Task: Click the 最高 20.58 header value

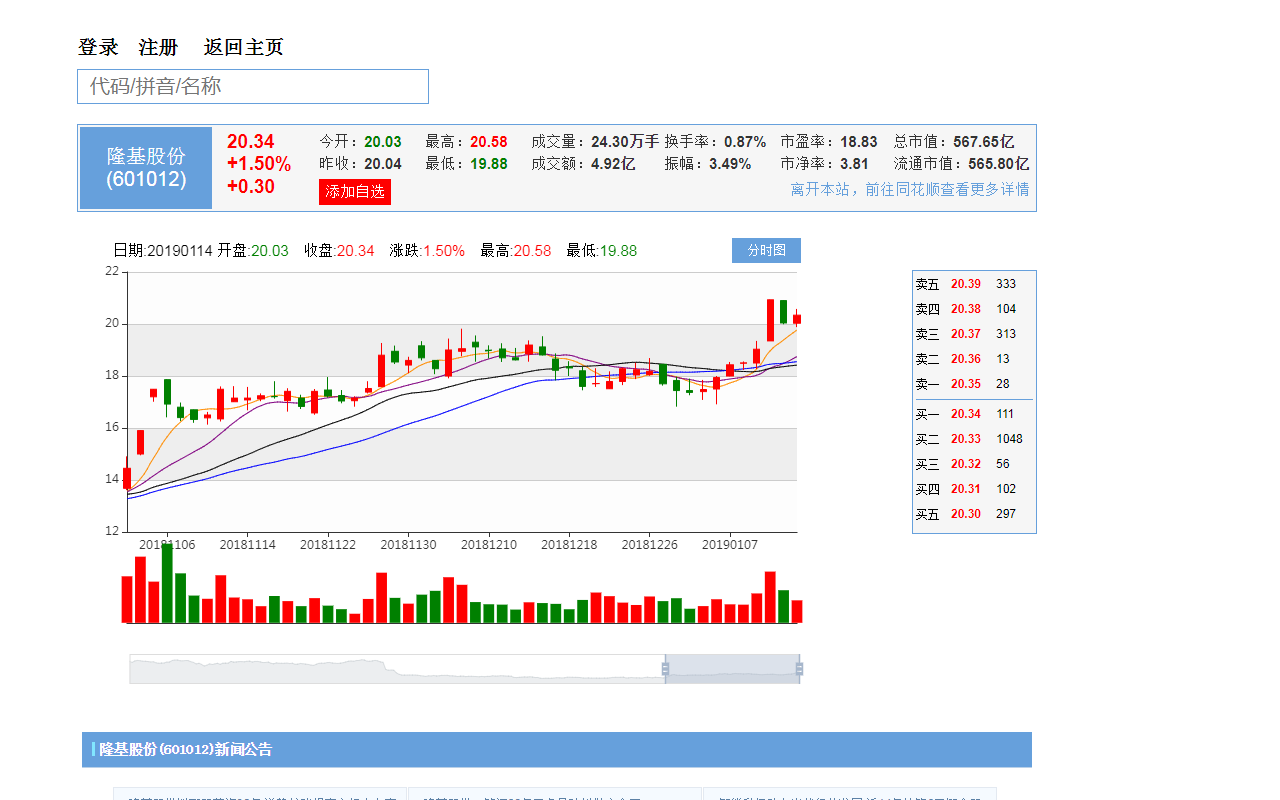Action: pos(489,142)
